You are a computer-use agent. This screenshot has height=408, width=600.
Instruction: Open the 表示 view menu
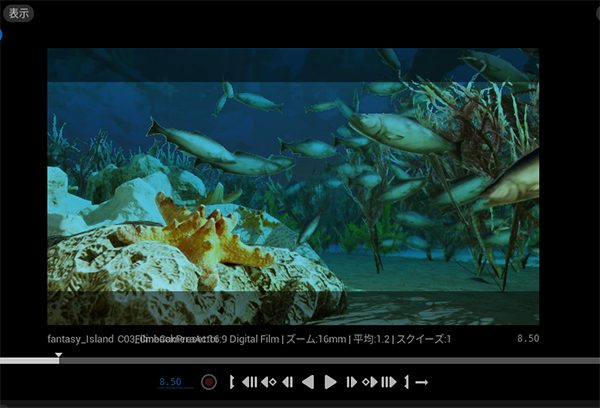(19, 14)
